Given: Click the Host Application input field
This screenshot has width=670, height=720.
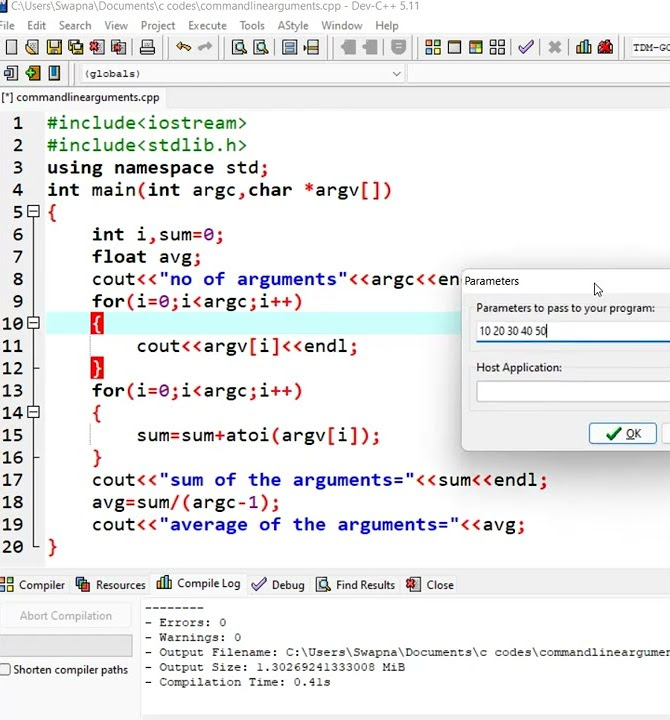Looking at the screenshot, I should tap(573, 392).
